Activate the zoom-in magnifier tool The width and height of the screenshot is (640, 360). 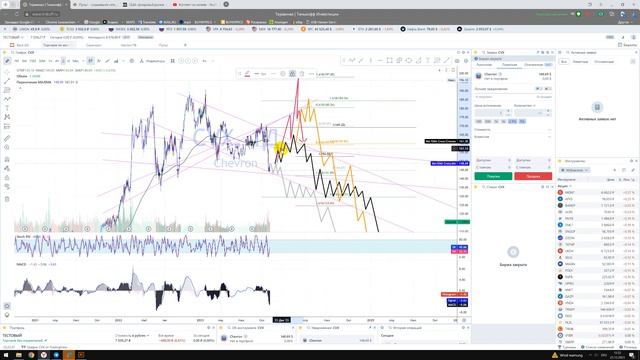7,148
